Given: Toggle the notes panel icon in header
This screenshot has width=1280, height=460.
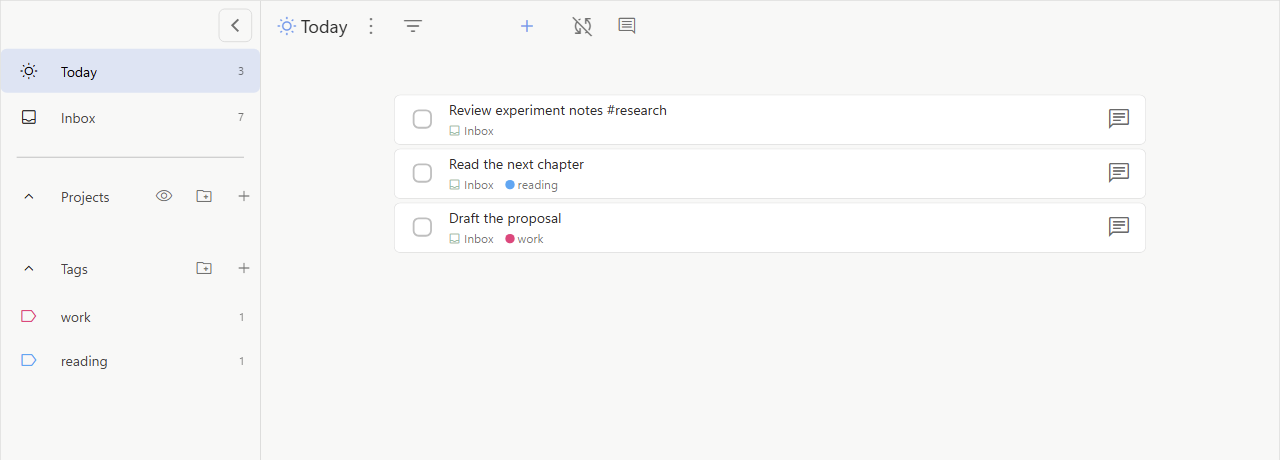Looking at the screenshot, I should 627,26.
